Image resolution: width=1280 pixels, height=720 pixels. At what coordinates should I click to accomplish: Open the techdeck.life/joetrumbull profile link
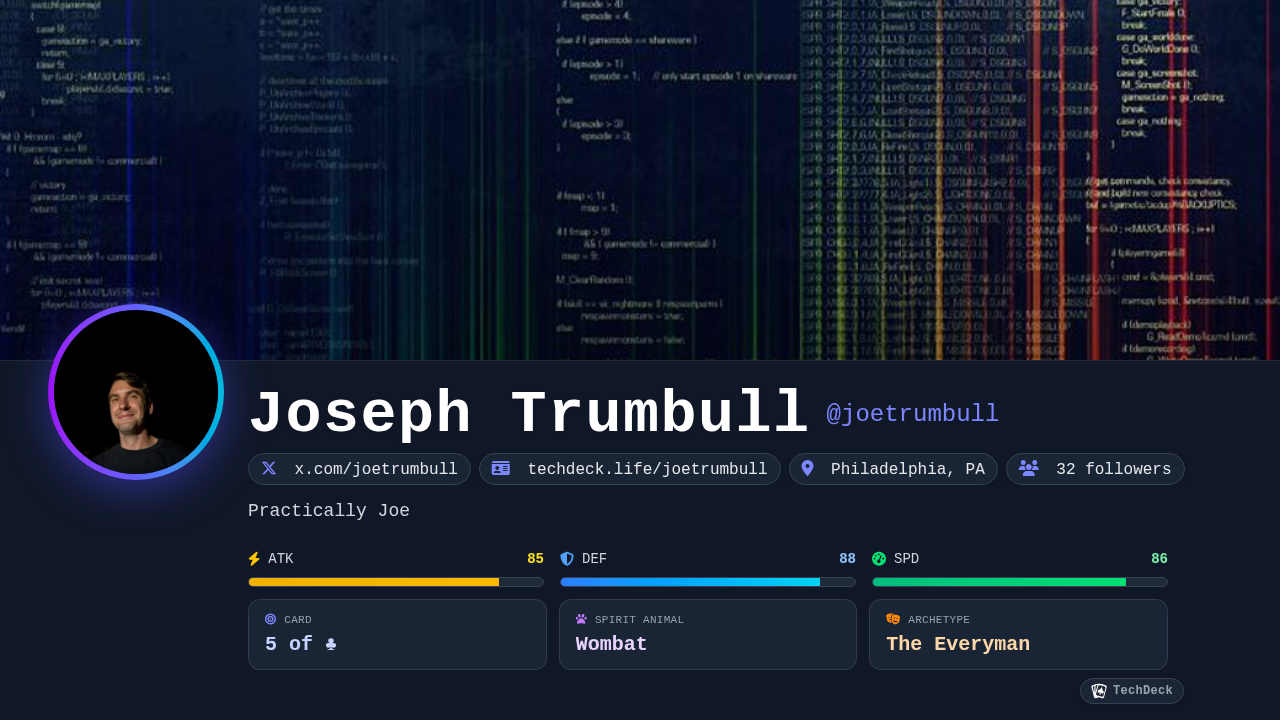click(646, 469)
